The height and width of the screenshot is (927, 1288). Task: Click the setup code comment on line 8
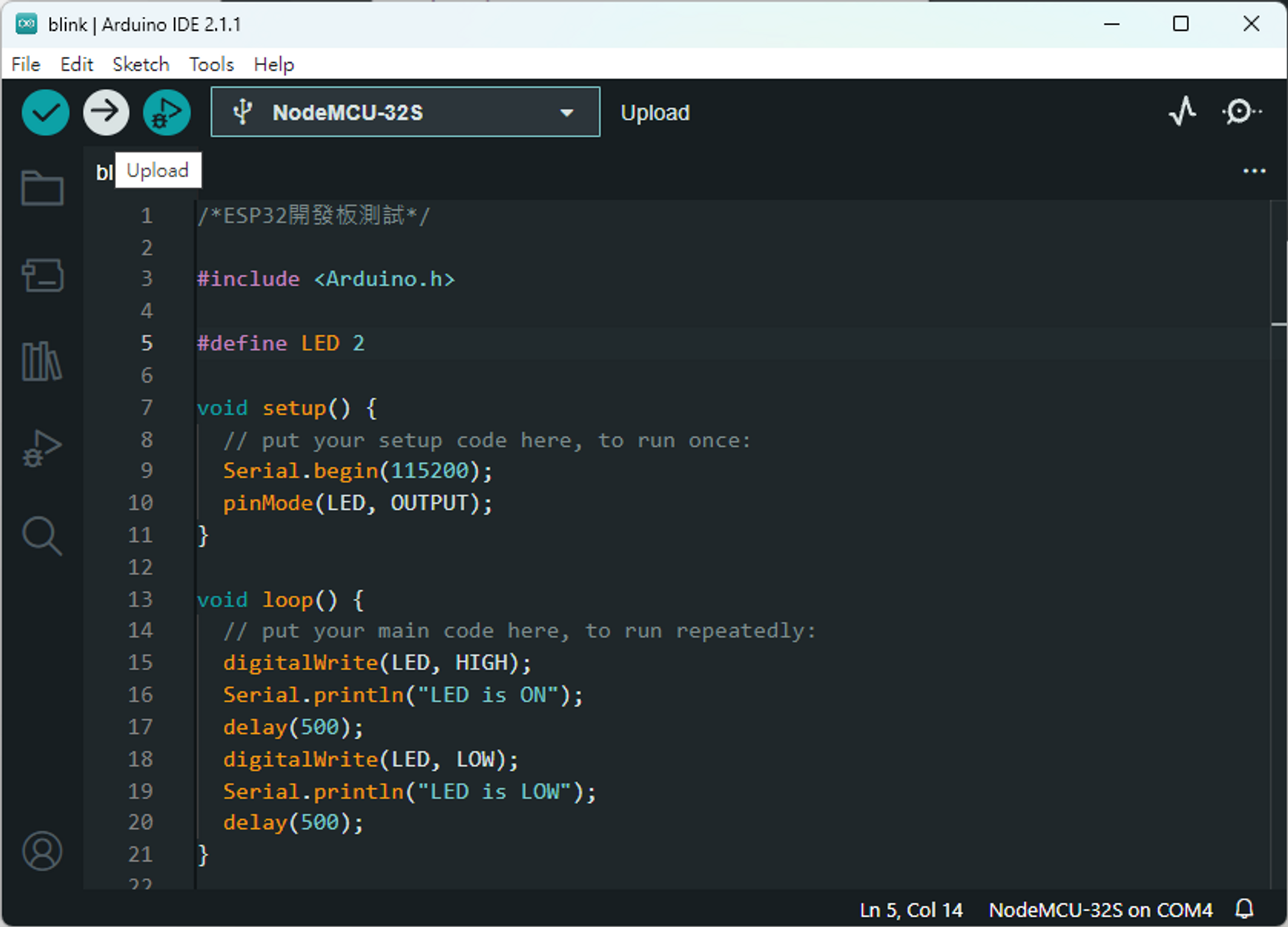pyautogui.click(x=487, y=440)
